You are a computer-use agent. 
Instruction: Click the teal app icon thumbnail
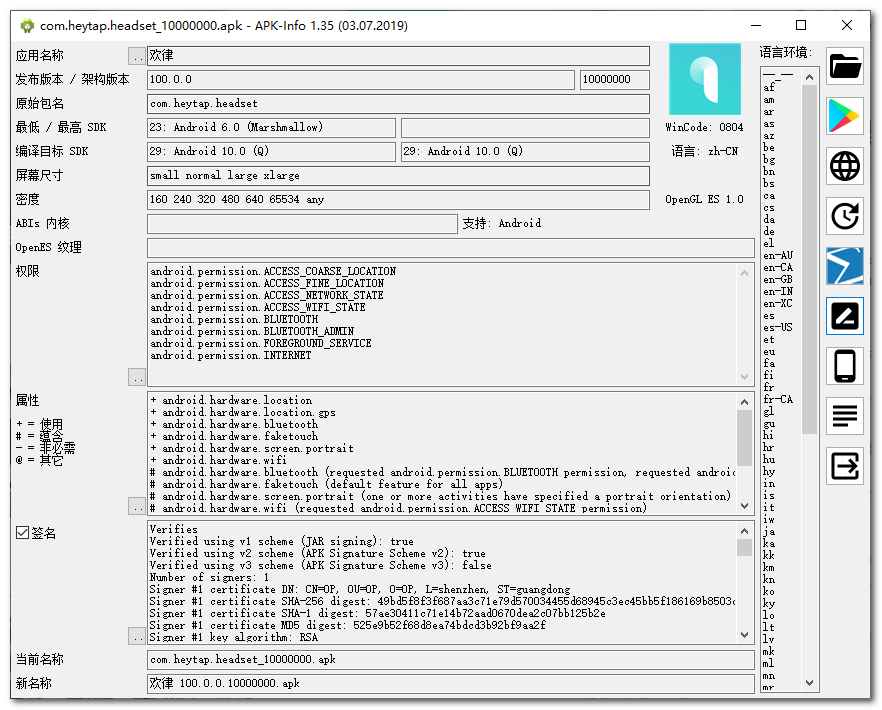(x=704, y=80)
